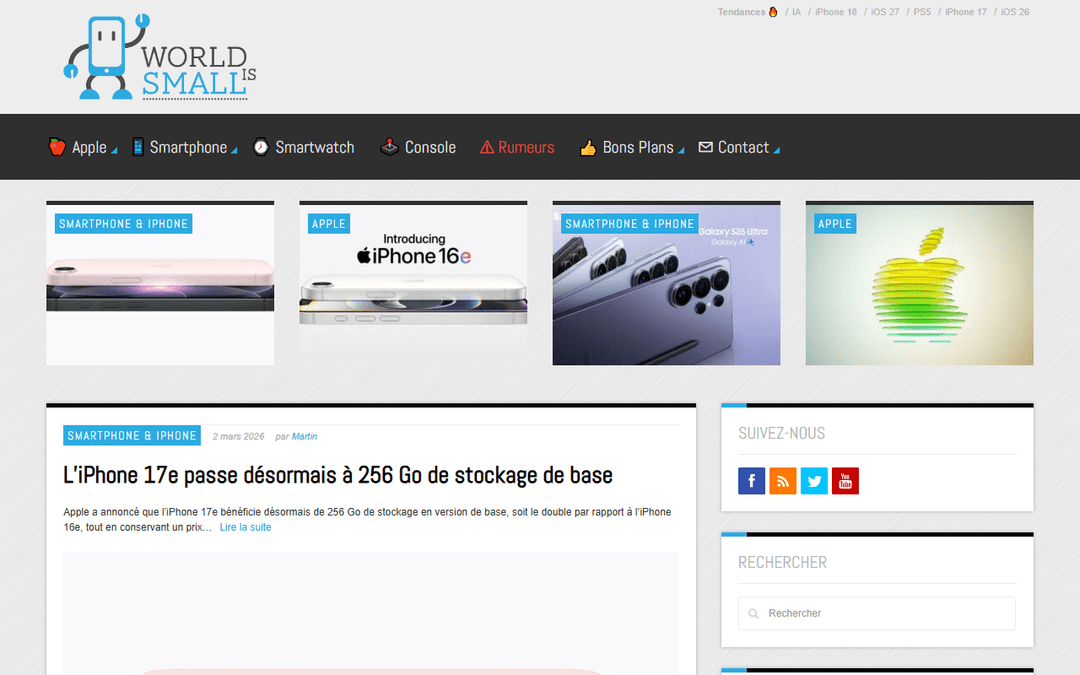The width and height of the screenshot is (1080, 675).
Task: Open the Facebook social icon
Action: click(x=751, y=481)
